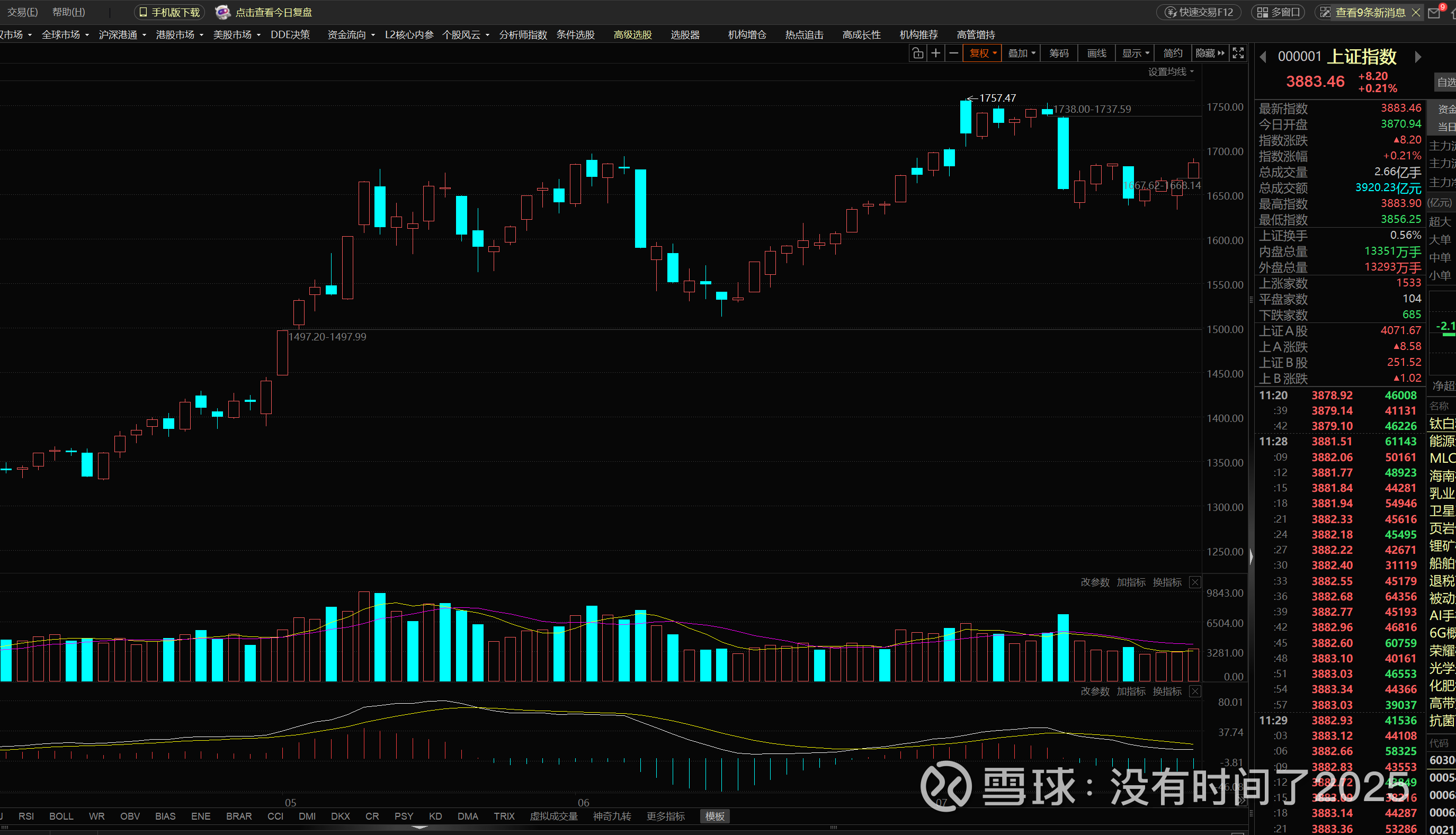Zoom out chart with minus icon
The width and height of the screenshot is (1456, 835).
[953, 53]
